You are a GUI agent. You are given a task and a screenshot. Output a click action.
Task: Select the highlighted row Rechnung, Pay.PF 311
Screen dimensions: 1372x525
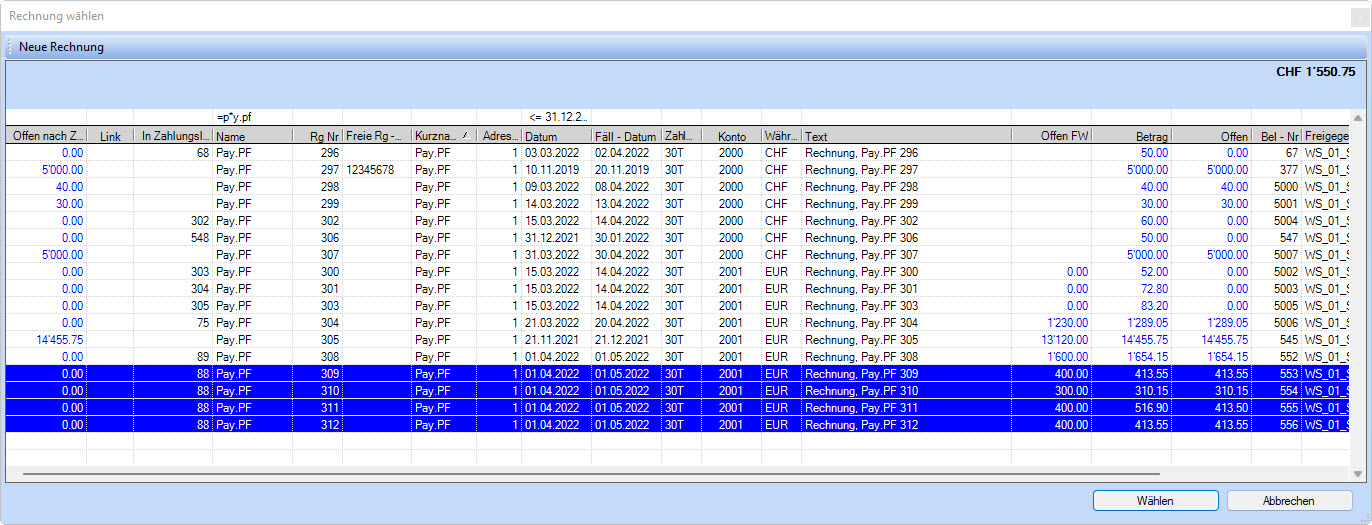click(861, 408)
